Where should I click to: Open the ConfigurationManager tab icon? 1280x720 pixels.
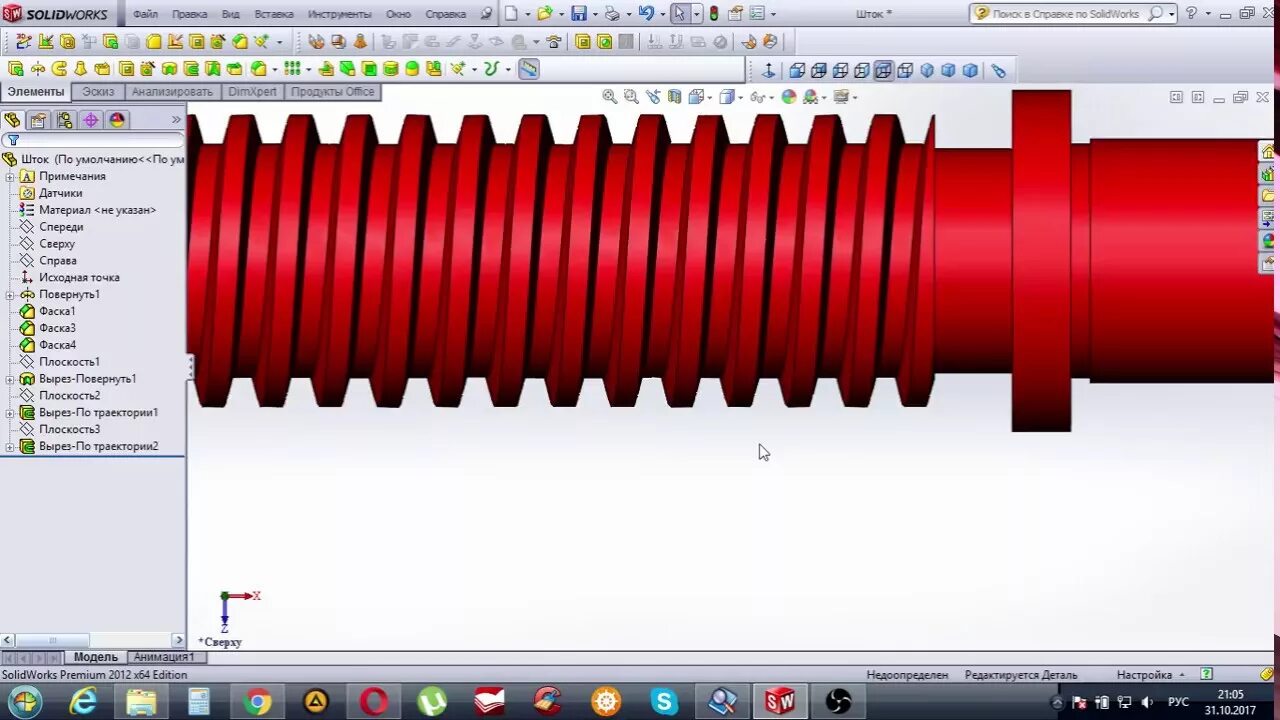pyautogui.click(x=64, y=120)
